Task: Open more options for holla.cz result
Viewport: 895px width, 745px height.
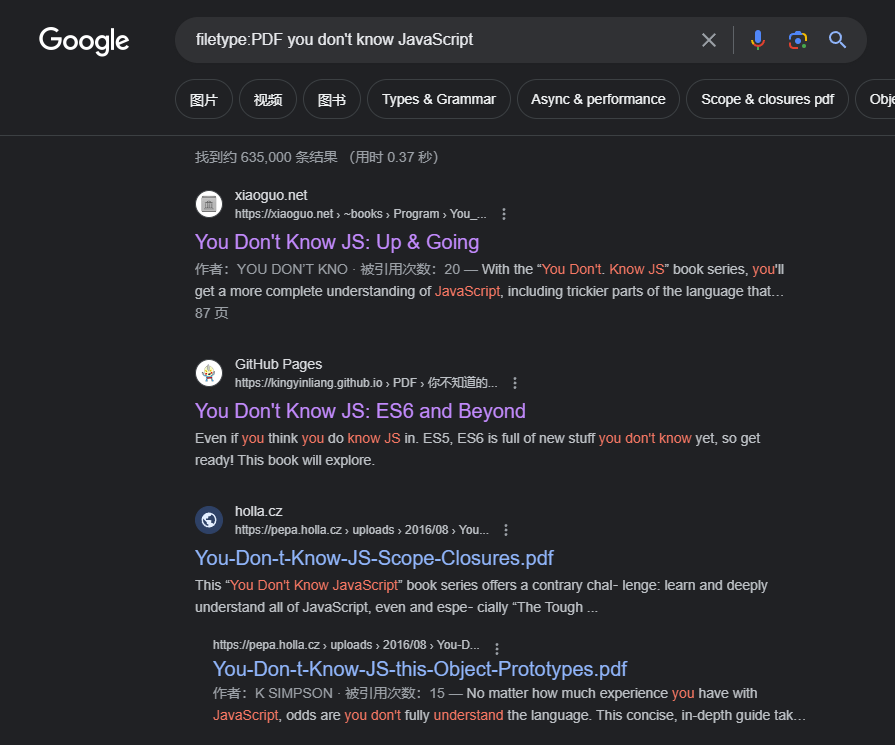Action: (506, 530)
